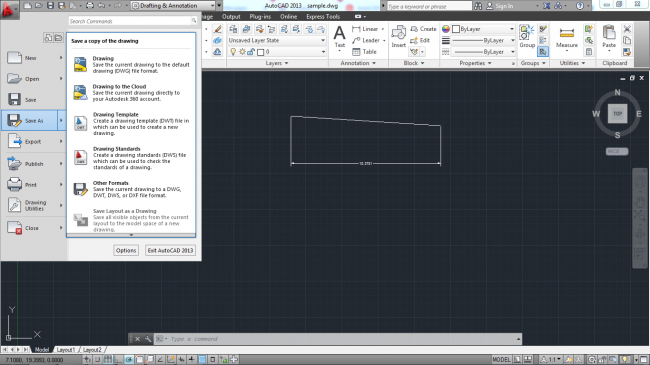This screenshot has height=365, width=650.
Task: Click the Linear dimension icon
Action: 356,29
